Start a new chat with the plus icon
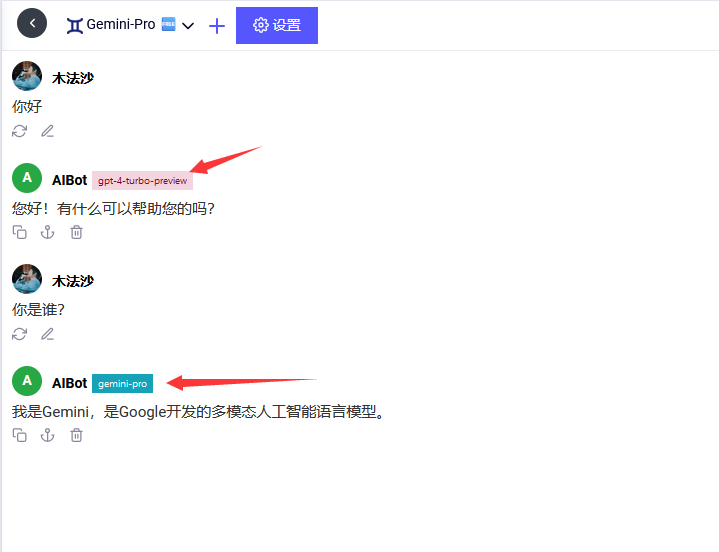Image resolution: width=719 pixels, height=552 pixels. tap(217, 25)
